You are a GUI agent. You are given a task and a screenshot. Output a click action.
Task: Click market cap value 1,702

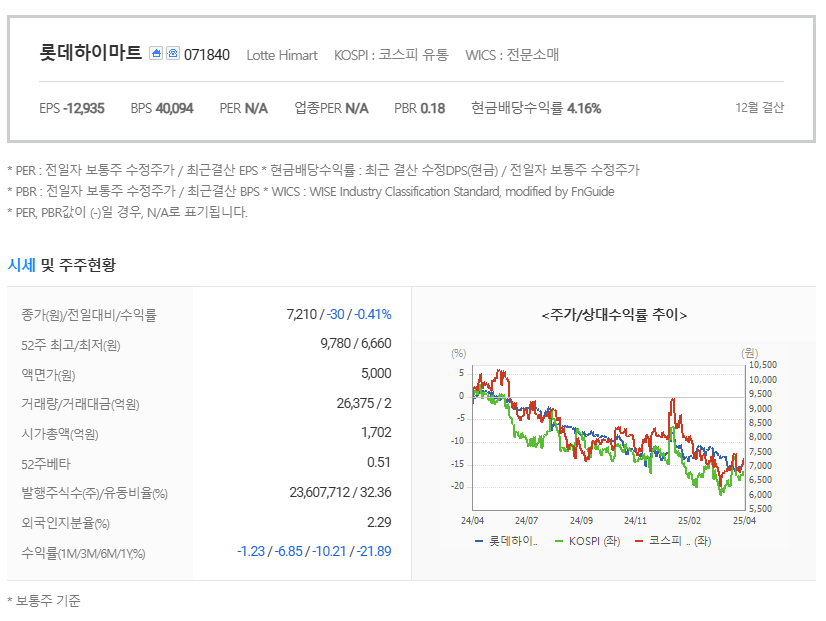tap(376, 432)
